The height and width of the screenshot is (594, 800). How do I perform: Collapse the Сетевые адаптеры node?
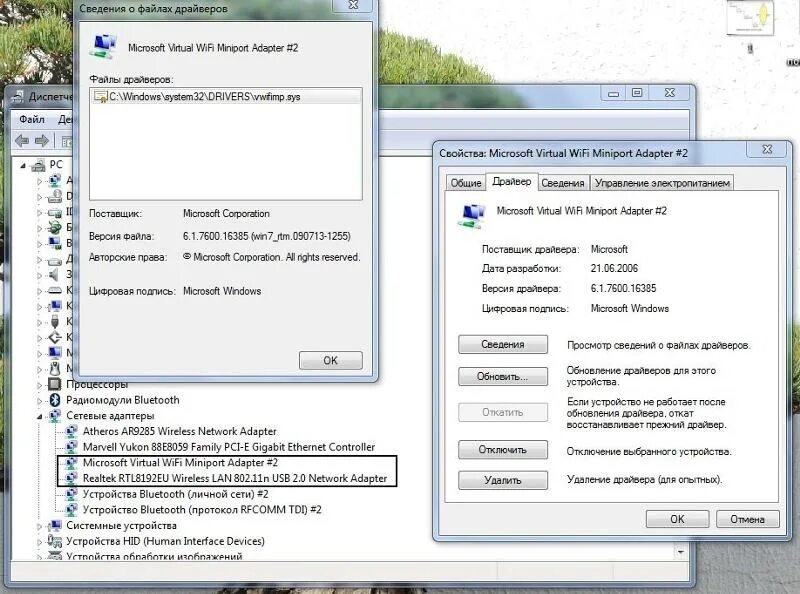[39, 416]
